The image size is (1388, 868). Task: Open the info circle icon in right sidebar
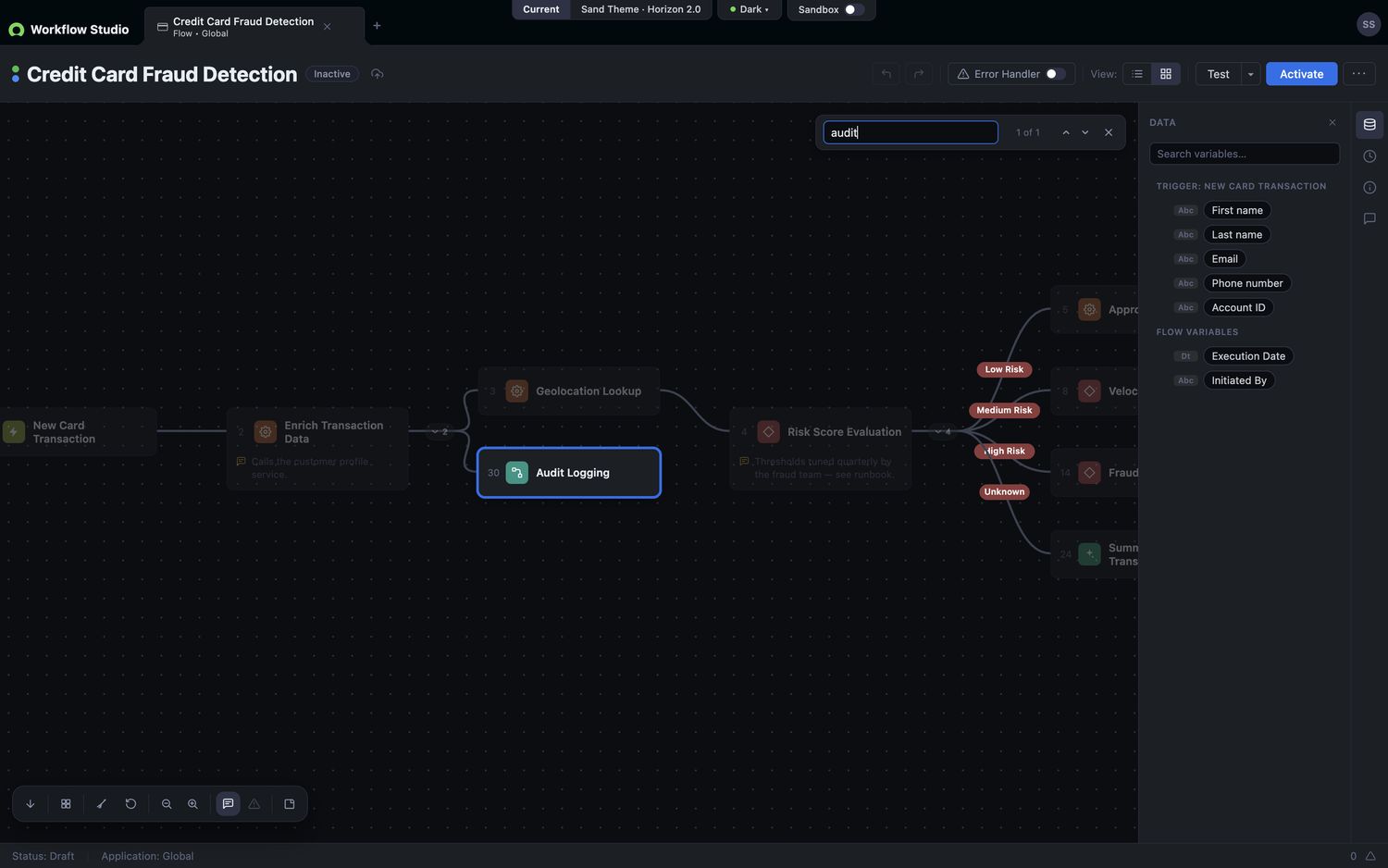[1369, 188]
